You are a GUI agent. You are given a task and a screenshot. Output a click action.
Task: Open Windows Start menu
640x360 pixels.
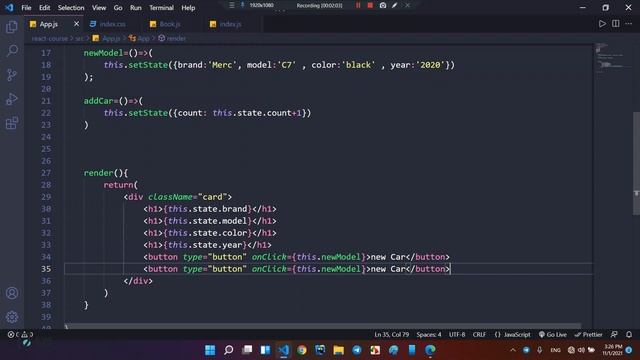pyautogui.click(x=210, y=350)
